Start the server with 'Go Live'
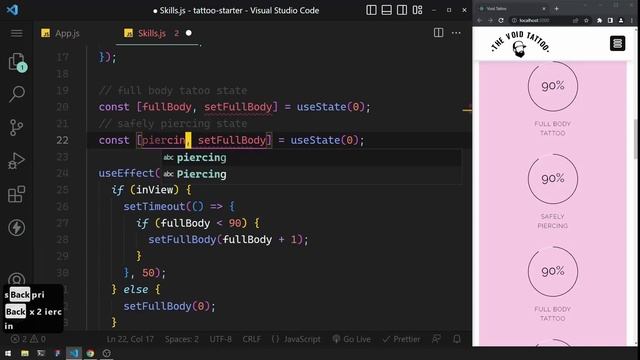Screen dimensions: 640x360 [x=351, y=339]
